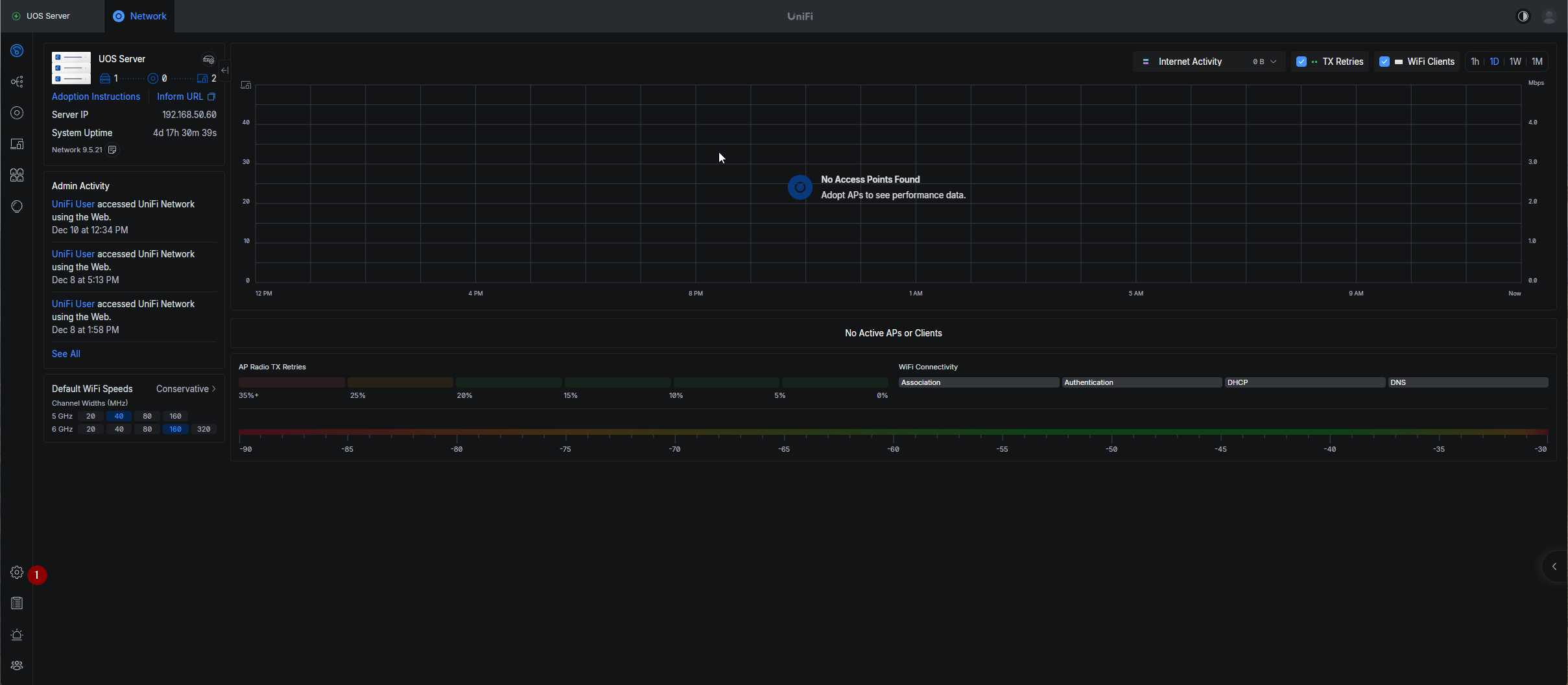1568x685 pixels.
Task: Open the Alarm siren icon in sidebar
Action: [x=17, y=634]
